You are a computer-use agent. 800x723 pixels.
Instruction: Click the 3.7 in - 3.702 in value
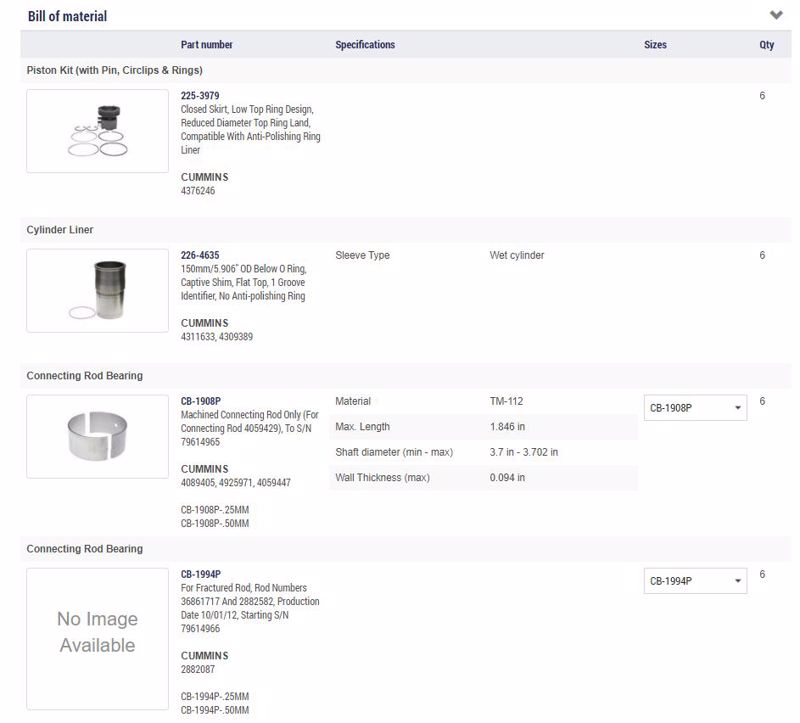click(524, 452)
